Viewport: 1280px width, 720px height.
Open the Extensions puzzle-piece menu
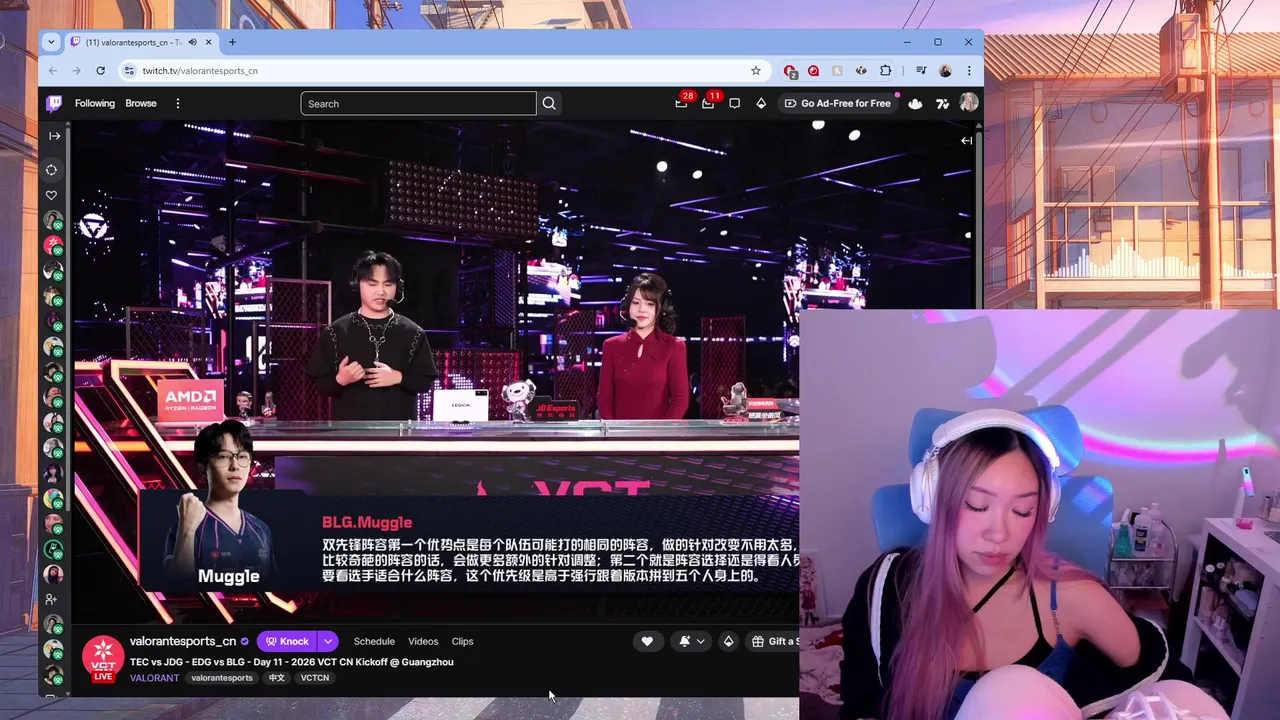885,71
